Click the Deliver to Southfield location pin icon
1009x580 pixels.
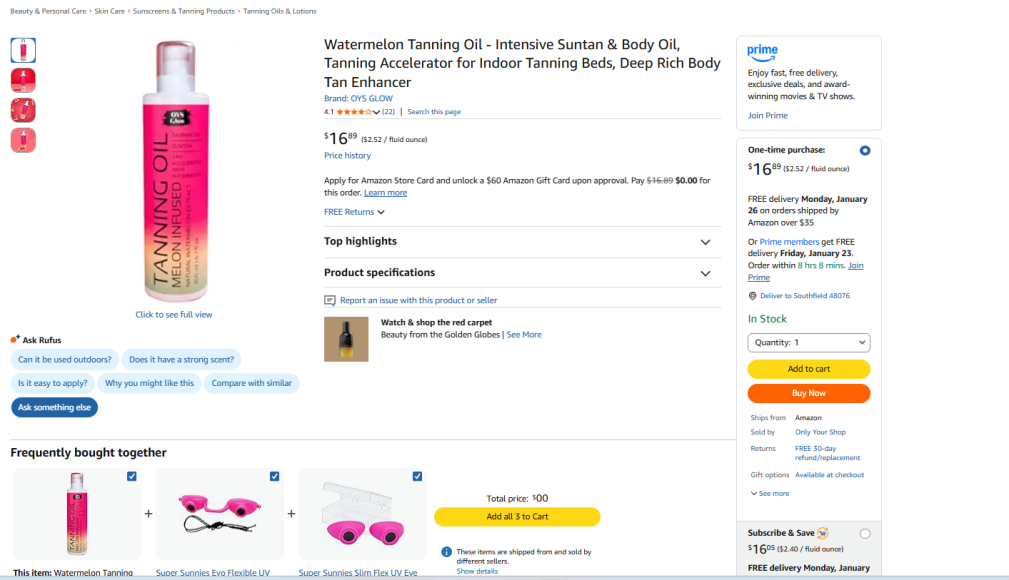[x=752, y=296]
